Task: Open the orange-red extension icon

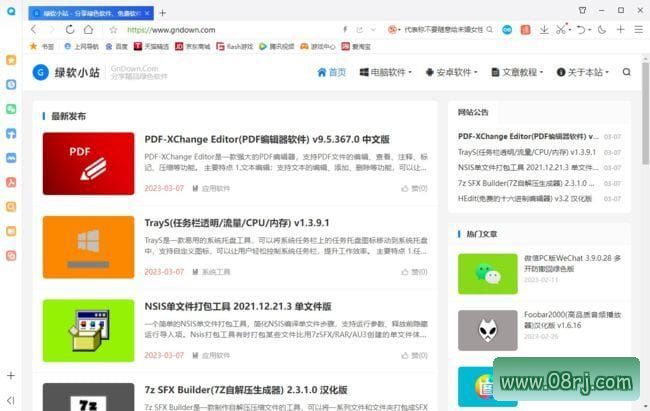Action: tap(526, 29)
